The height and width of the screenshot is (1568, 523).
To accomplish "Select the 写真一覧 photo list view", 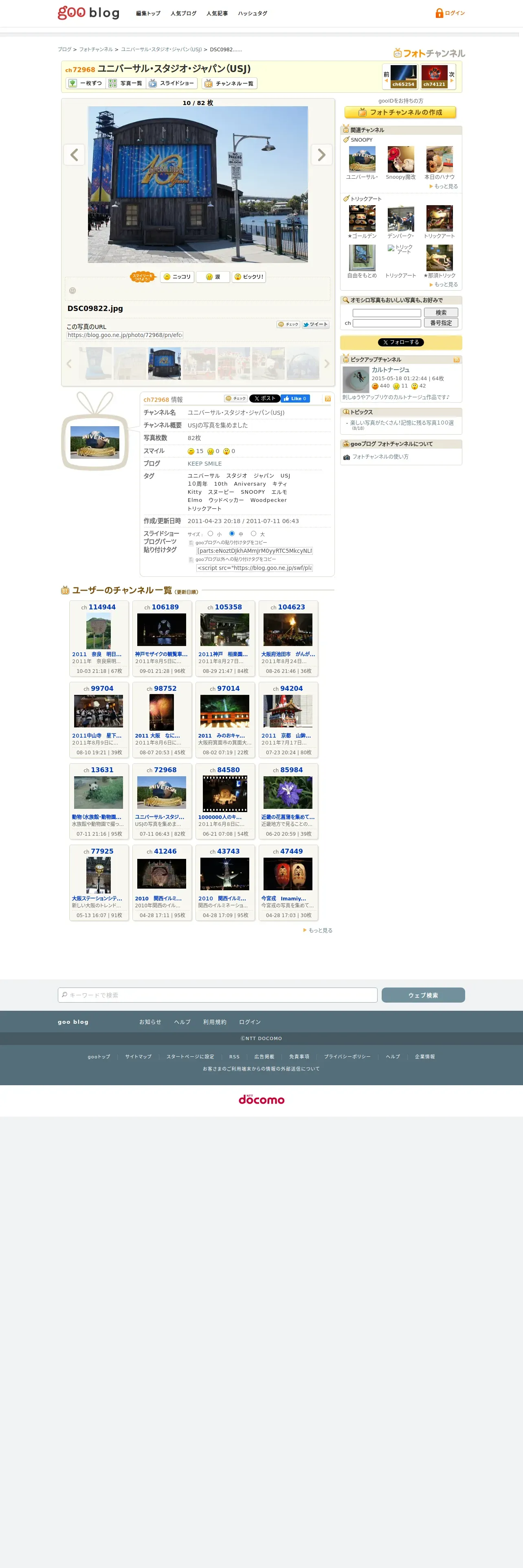I will (125, 83).
